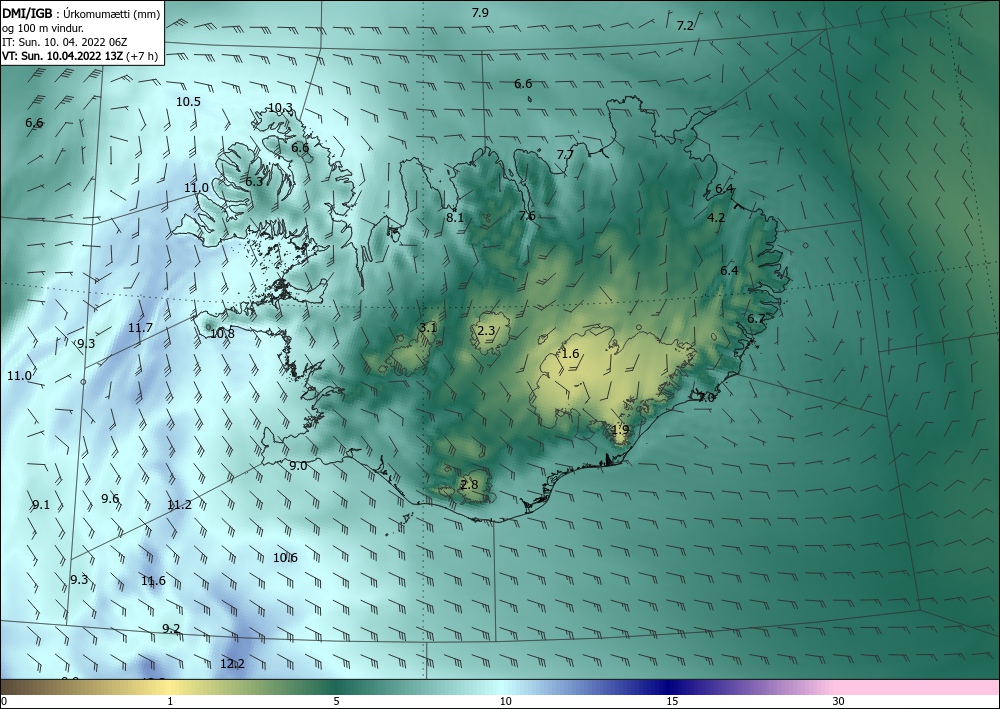Click the 10.8 value on the map
This screenshot has width=1000, height=709.
coord(222,333)
